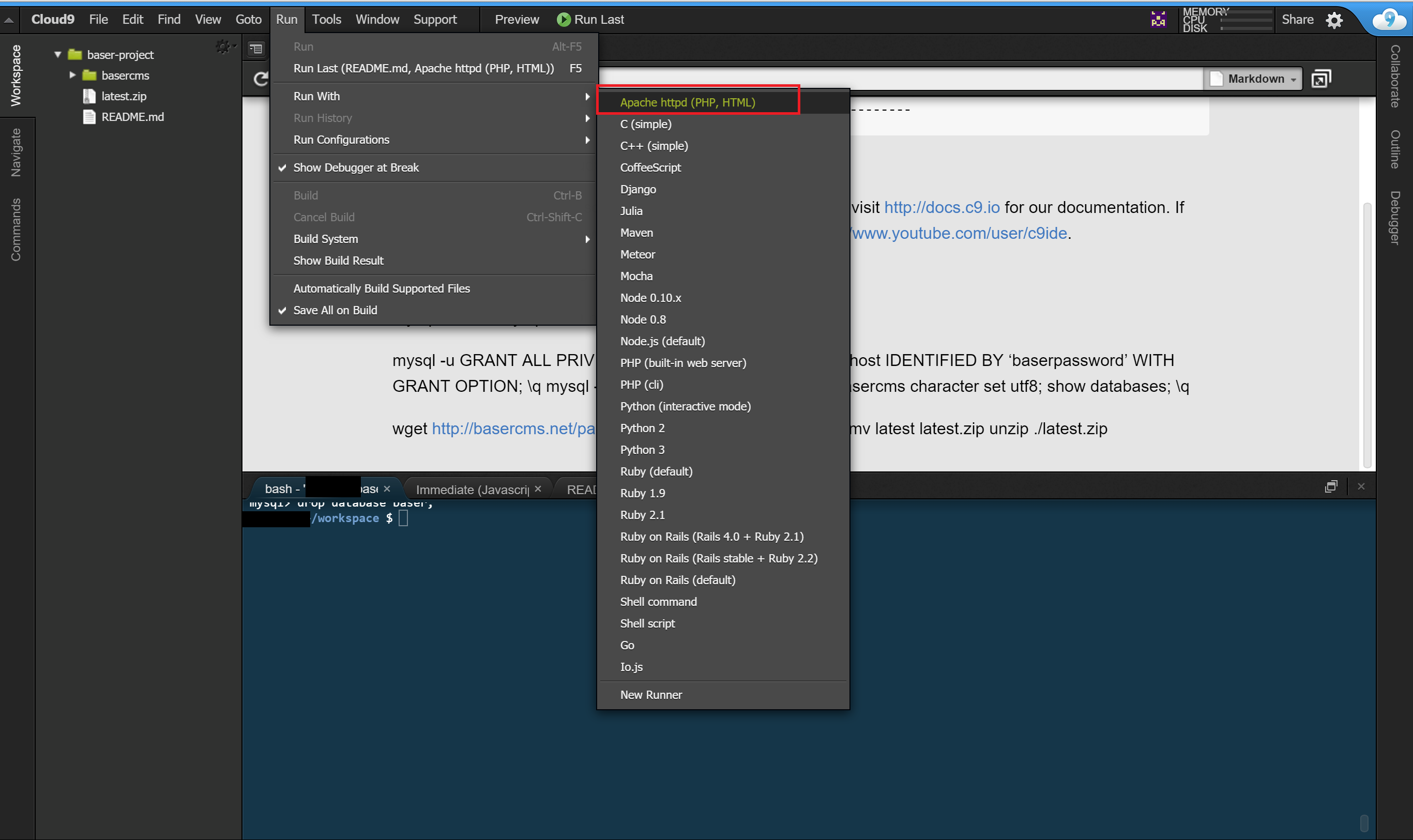The width and height of the screenshot is (1413, 840).
Task: Open the Debugger side panel
Action: (1395, 218)
